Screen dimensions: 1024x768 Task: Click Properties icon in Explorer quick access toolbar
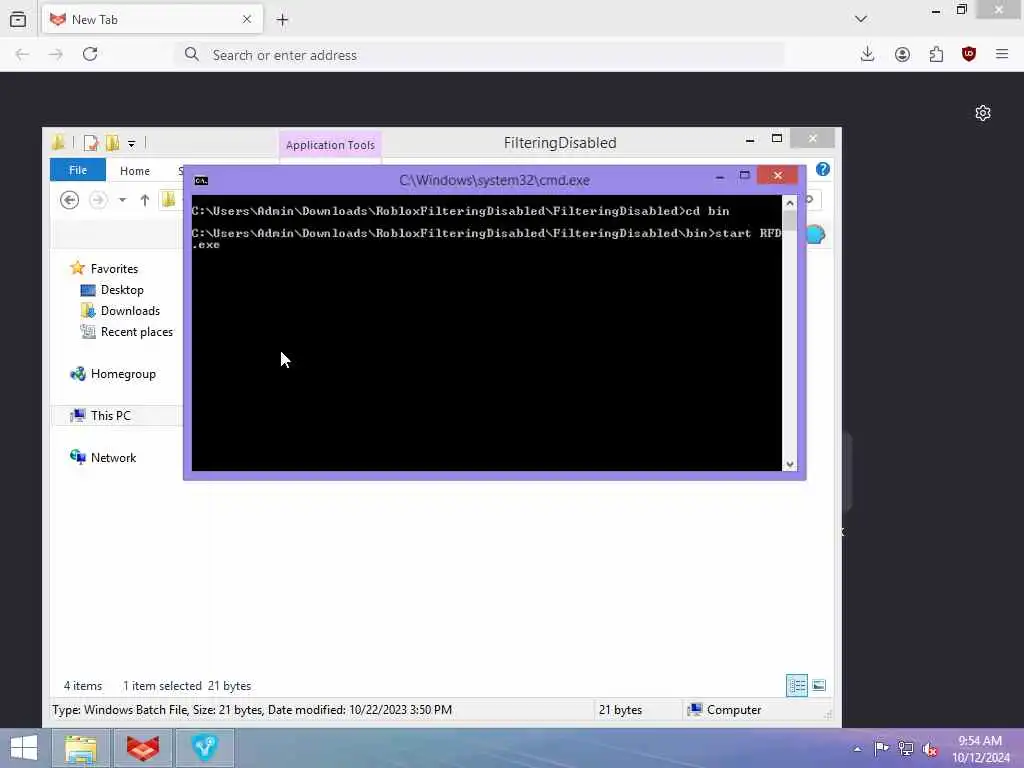[91, 142]
